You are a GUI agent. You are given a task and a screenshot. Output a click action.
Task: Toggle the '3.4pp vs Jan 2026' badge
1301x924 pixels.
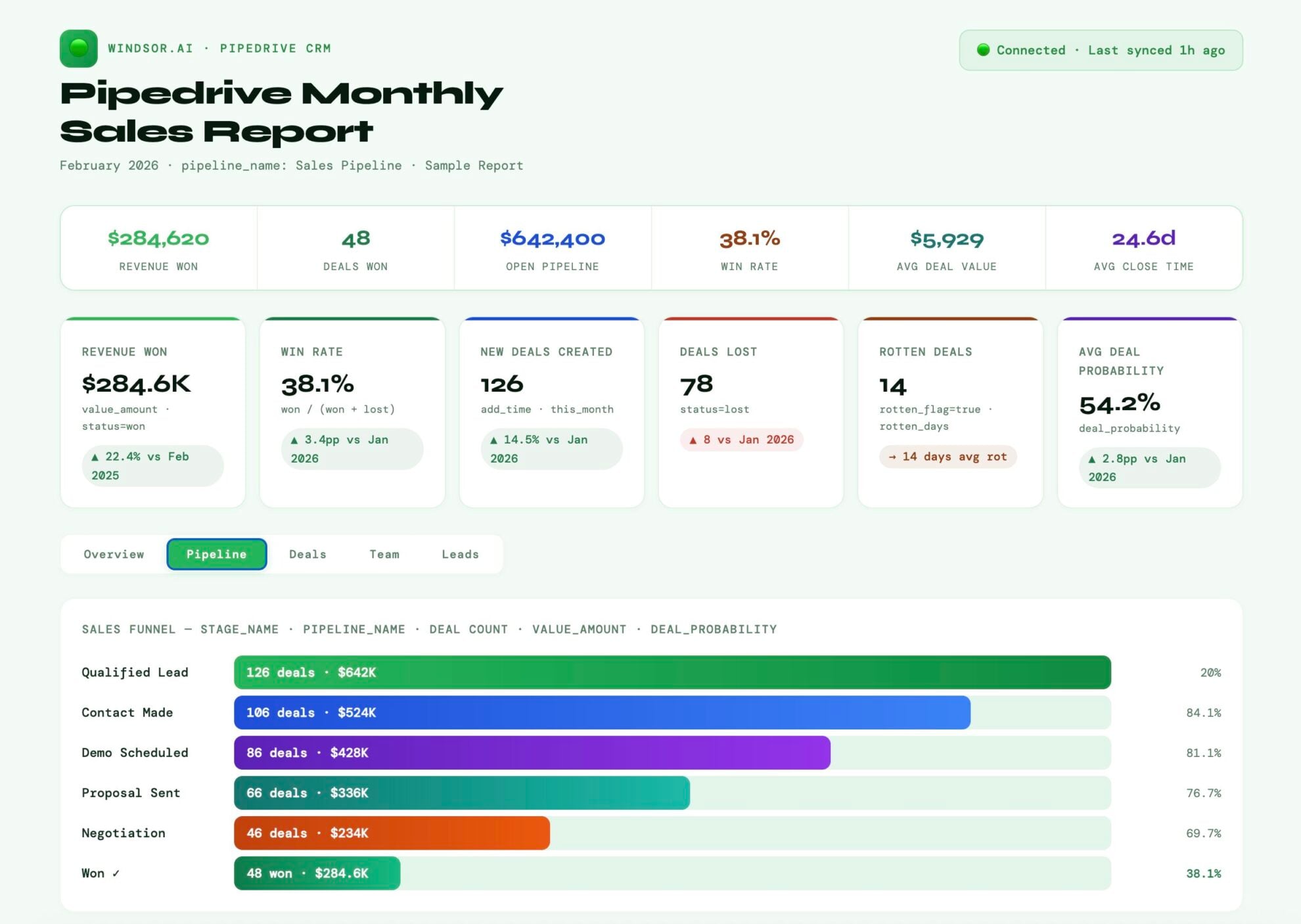pos(352,449)
